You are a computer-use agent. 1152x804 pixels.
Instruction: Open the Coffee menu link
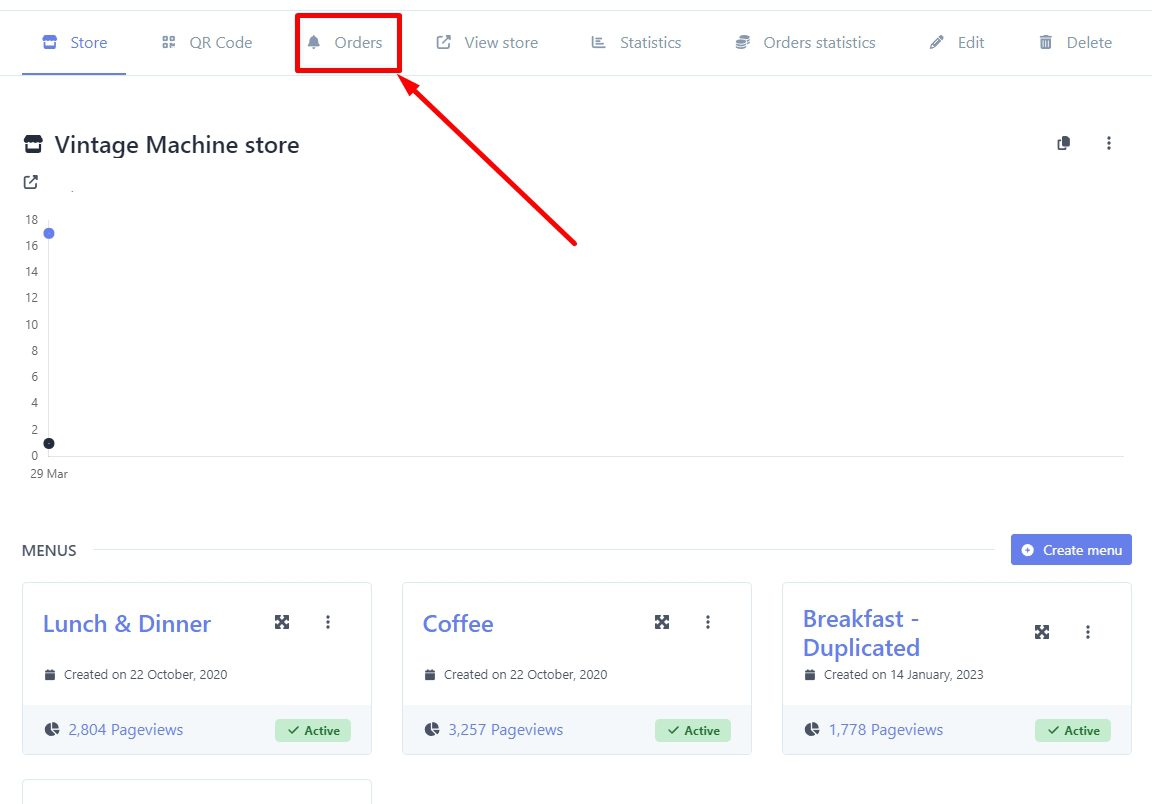pyautogui.click(x=458, y=624)
